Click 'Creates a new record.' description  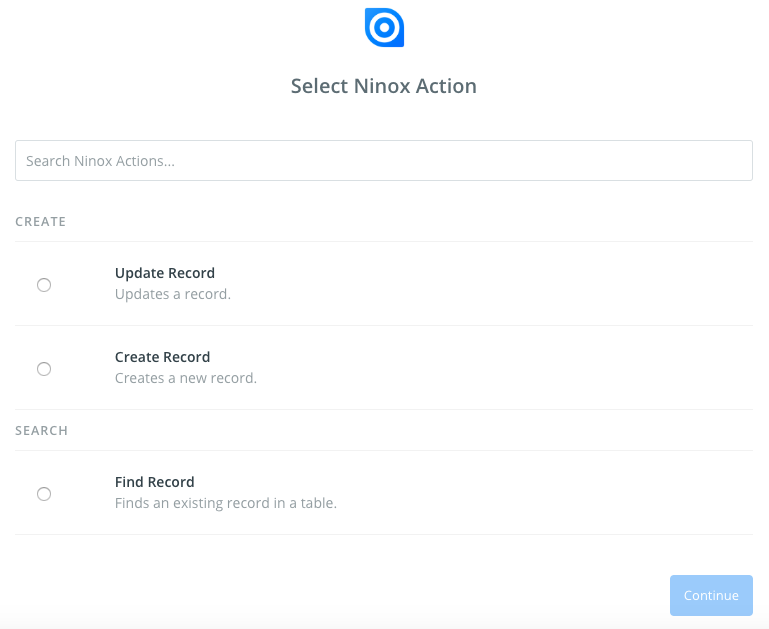tap(186, 378)
